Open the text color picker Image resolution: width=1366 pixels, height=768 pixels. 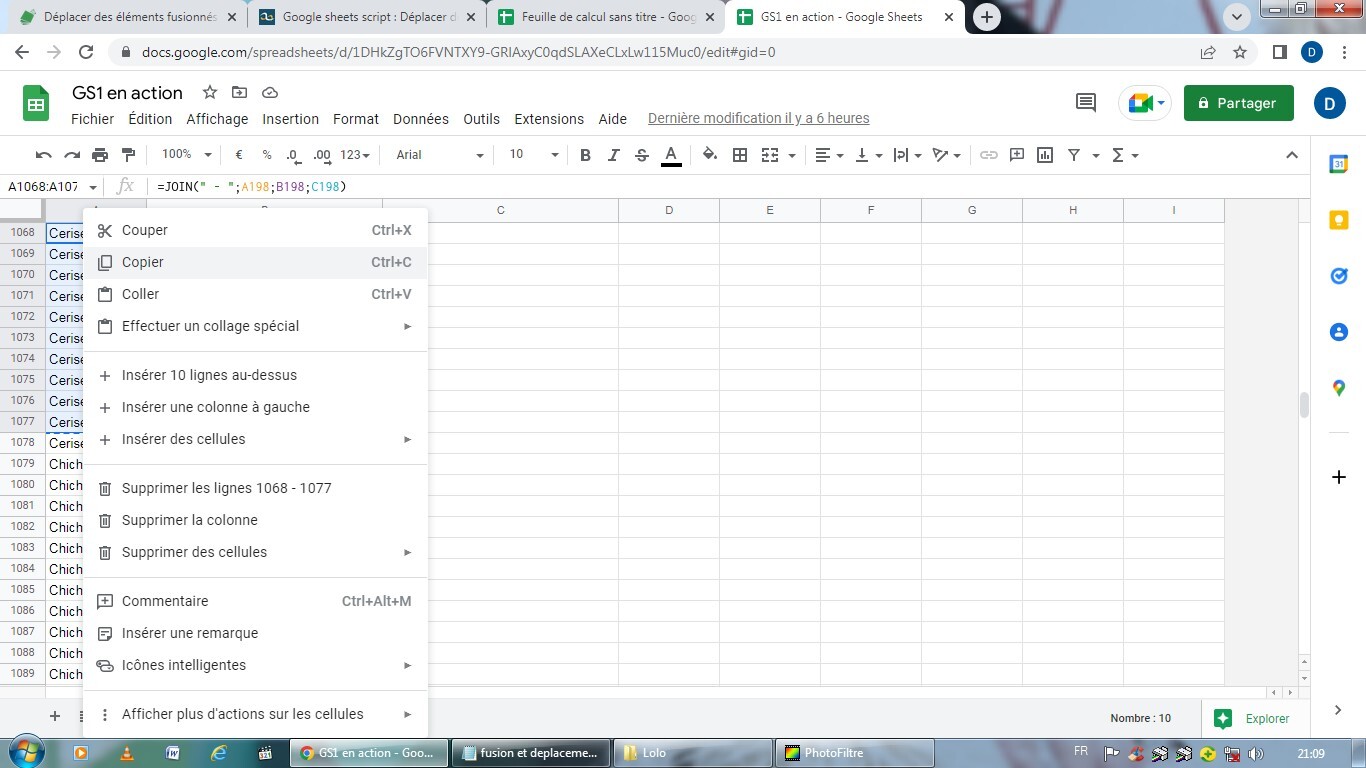coord(671,155)
